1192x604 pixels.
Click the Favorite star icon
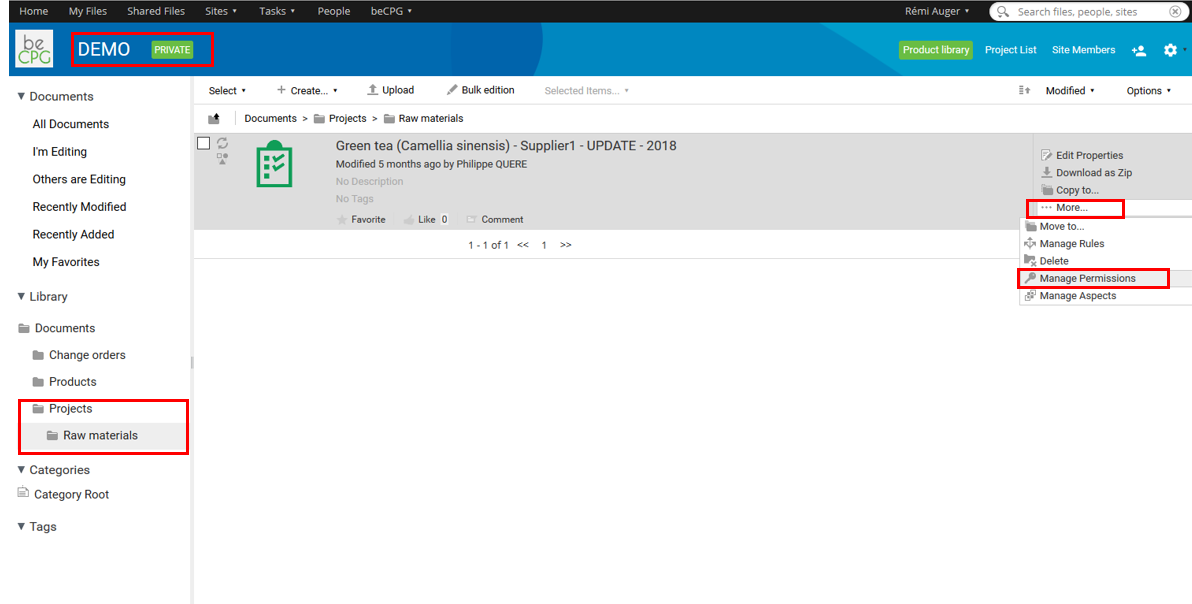coord(342,220)
